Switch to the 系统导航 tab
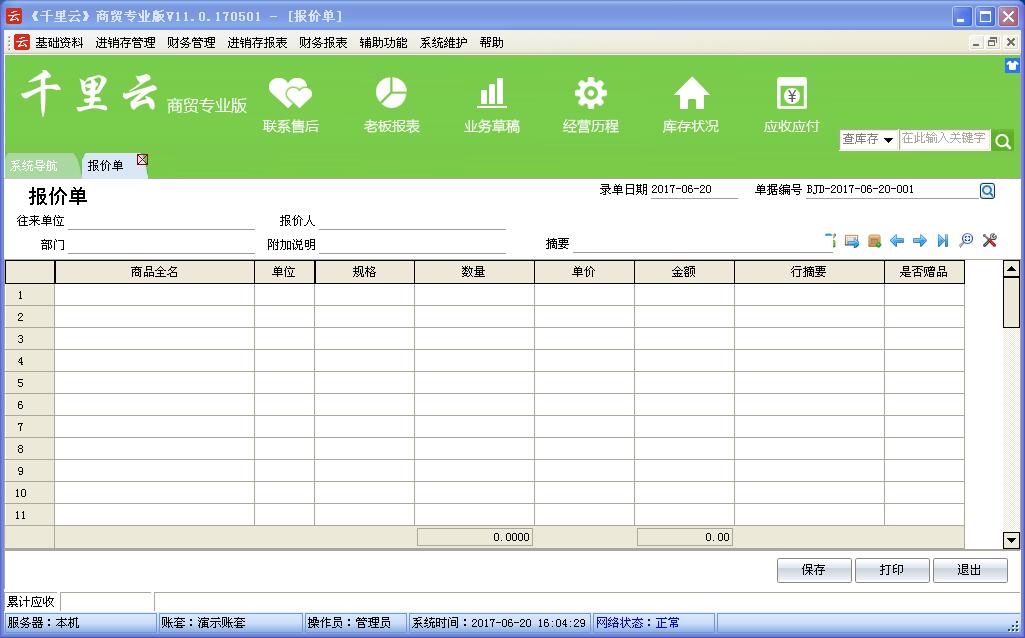This screenshot has width=1025, height=638. tap(35, 166)
